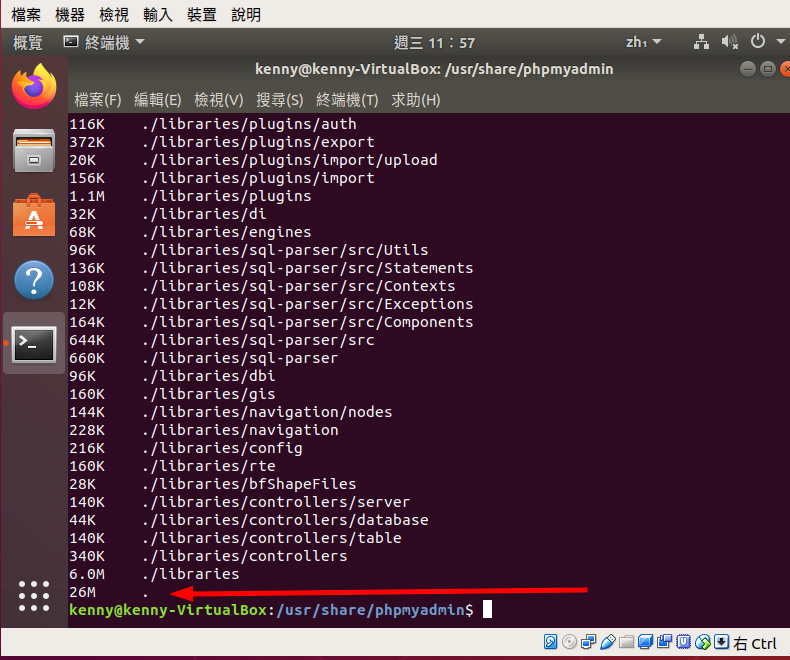Minimize the terminal window
The image size is (790, 660).
pos(748,69)
